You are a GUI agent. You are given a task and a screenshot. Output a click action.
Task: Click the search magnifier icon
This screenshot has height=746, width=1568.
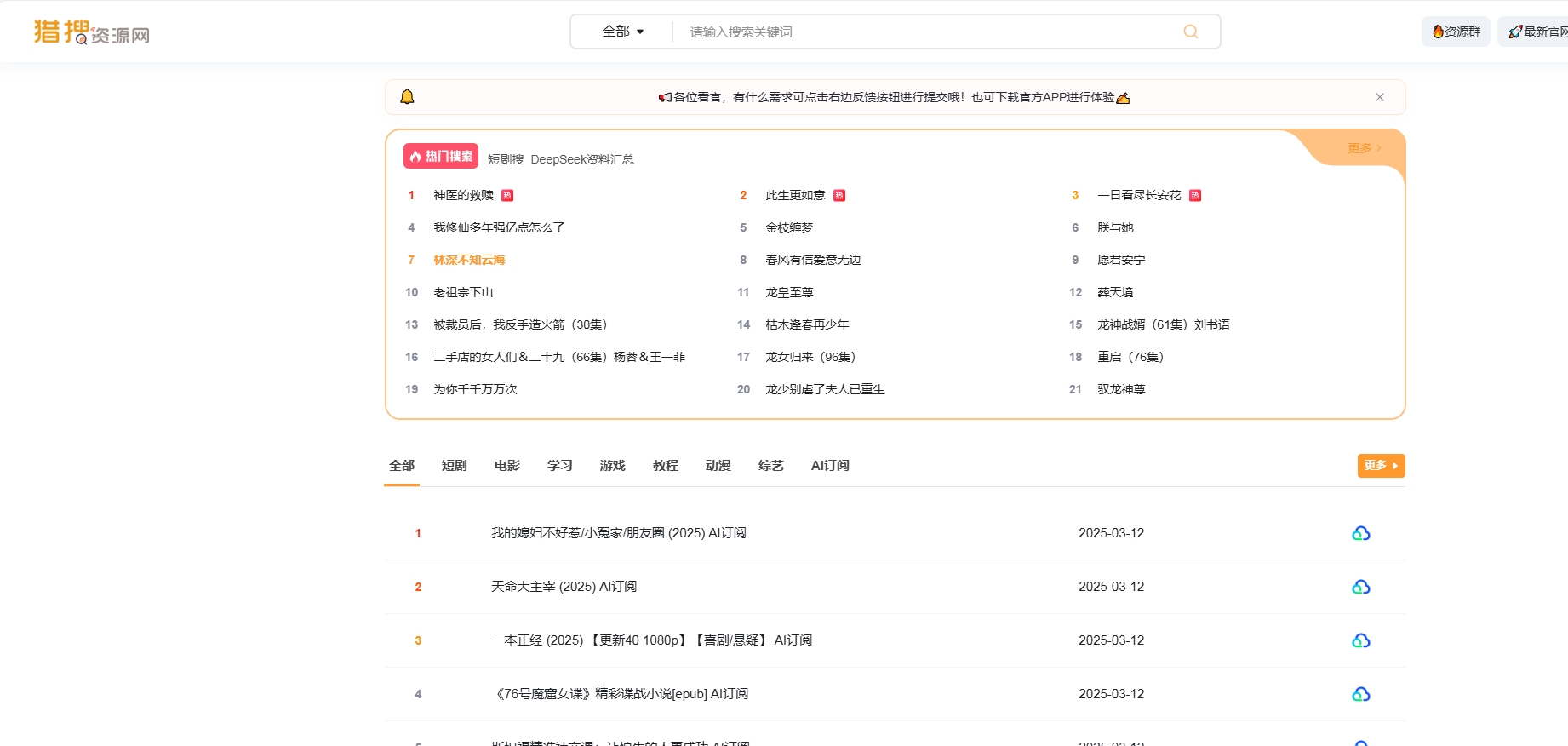click(x=1190, y=32)
